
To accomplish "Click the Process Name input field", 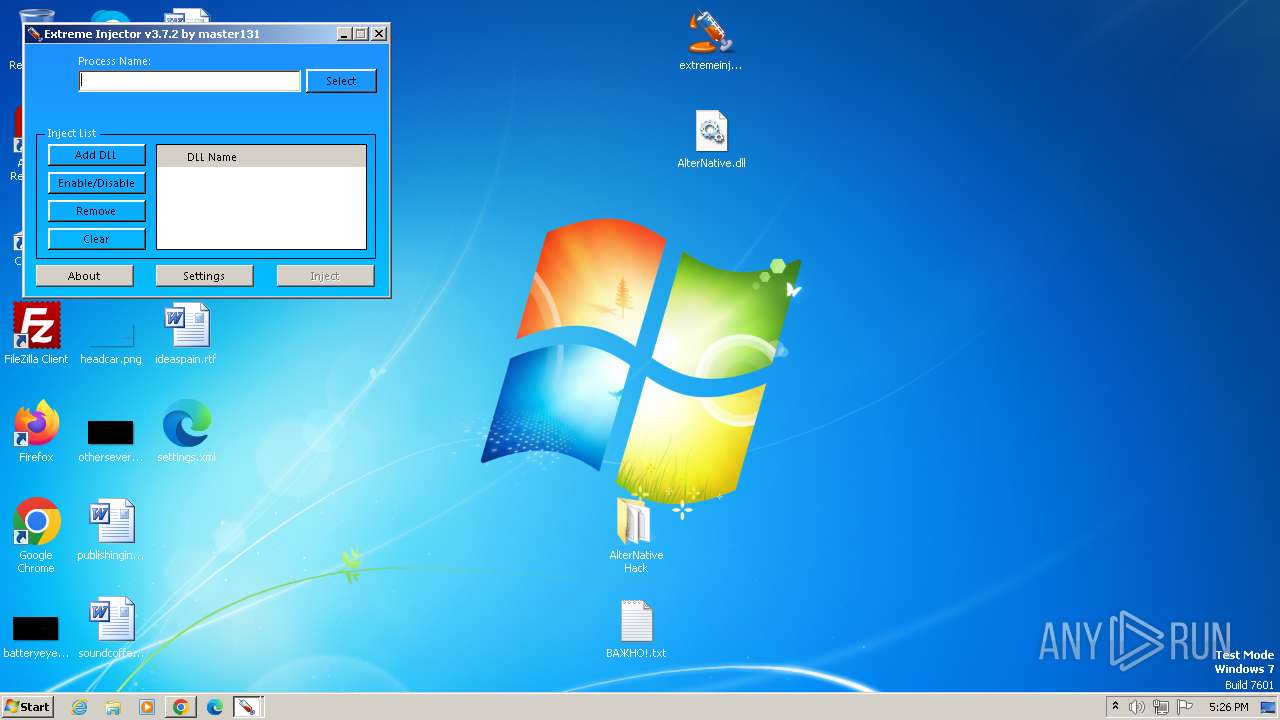I will tap(190, 81).
